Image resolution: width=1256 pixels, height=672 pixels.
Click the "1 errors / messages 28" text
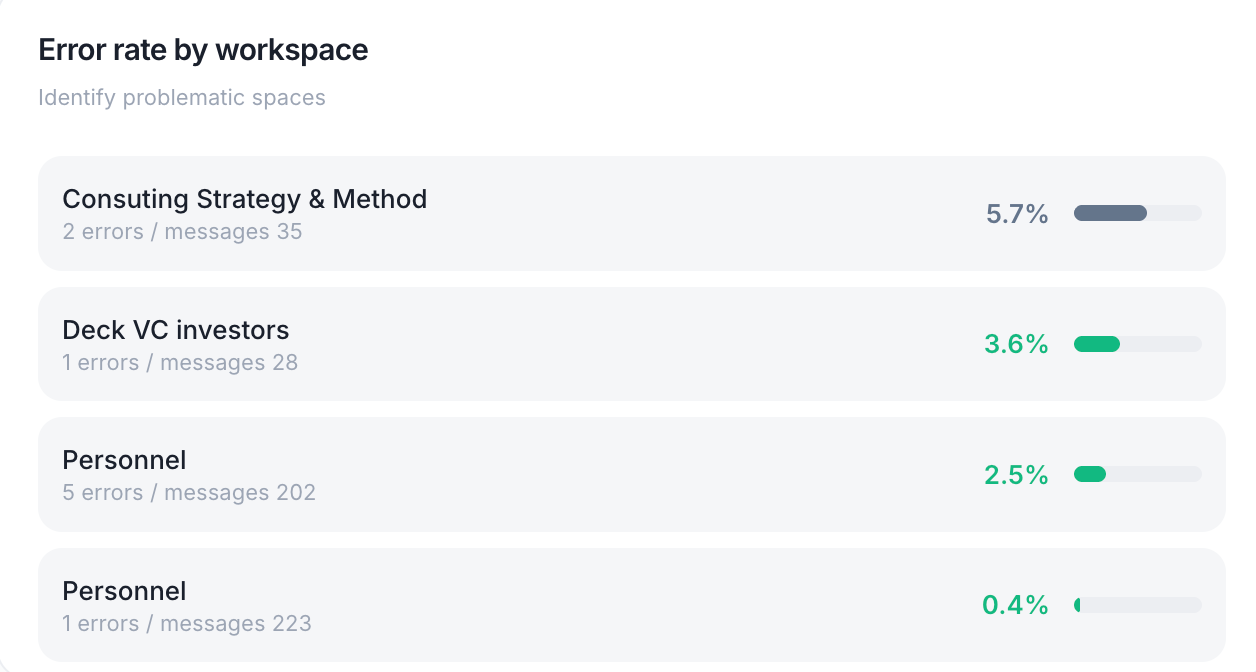[180, 362]
